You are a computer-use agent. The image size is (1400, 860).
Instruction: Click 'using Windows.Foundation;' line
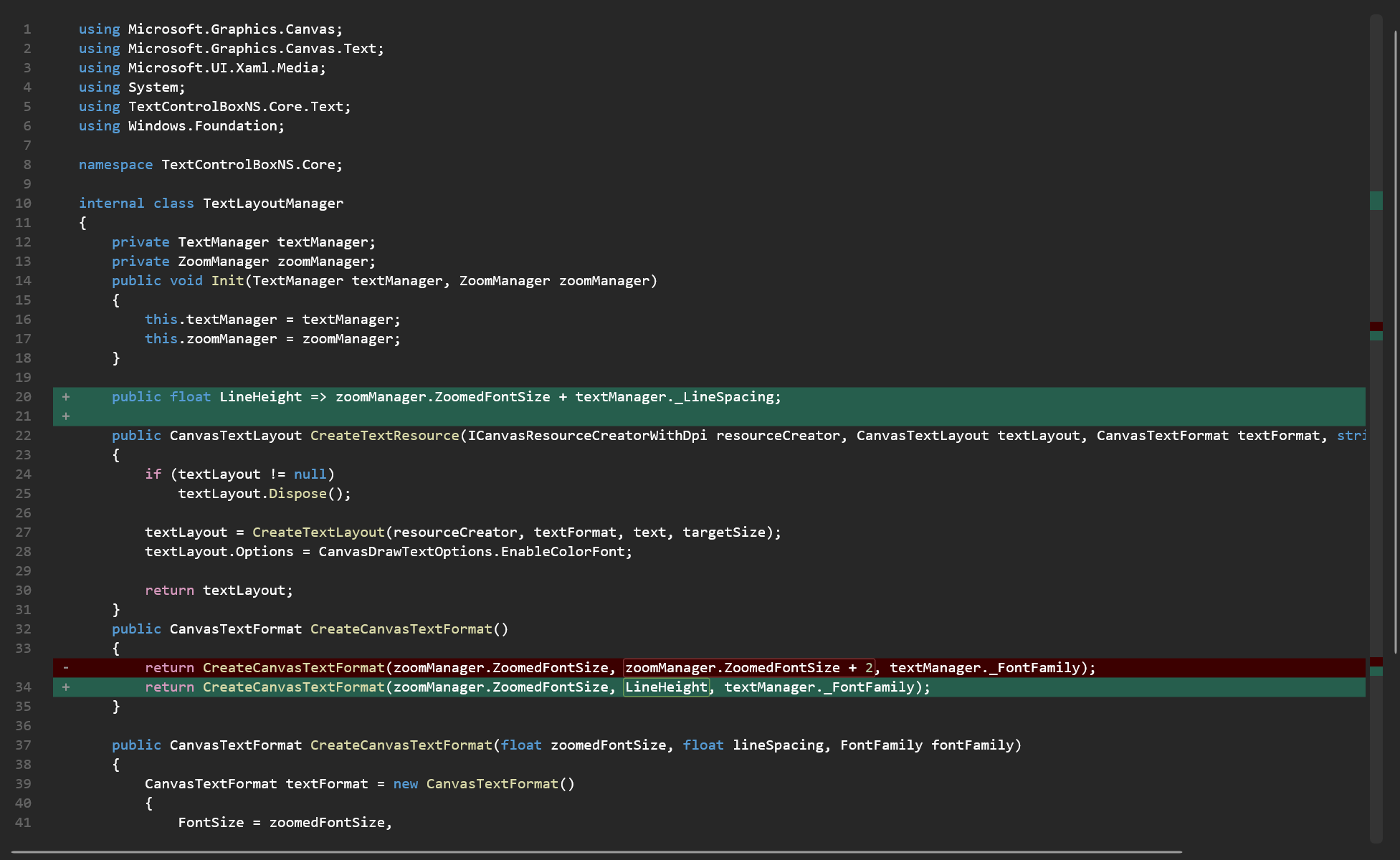(x=181, y=126)
